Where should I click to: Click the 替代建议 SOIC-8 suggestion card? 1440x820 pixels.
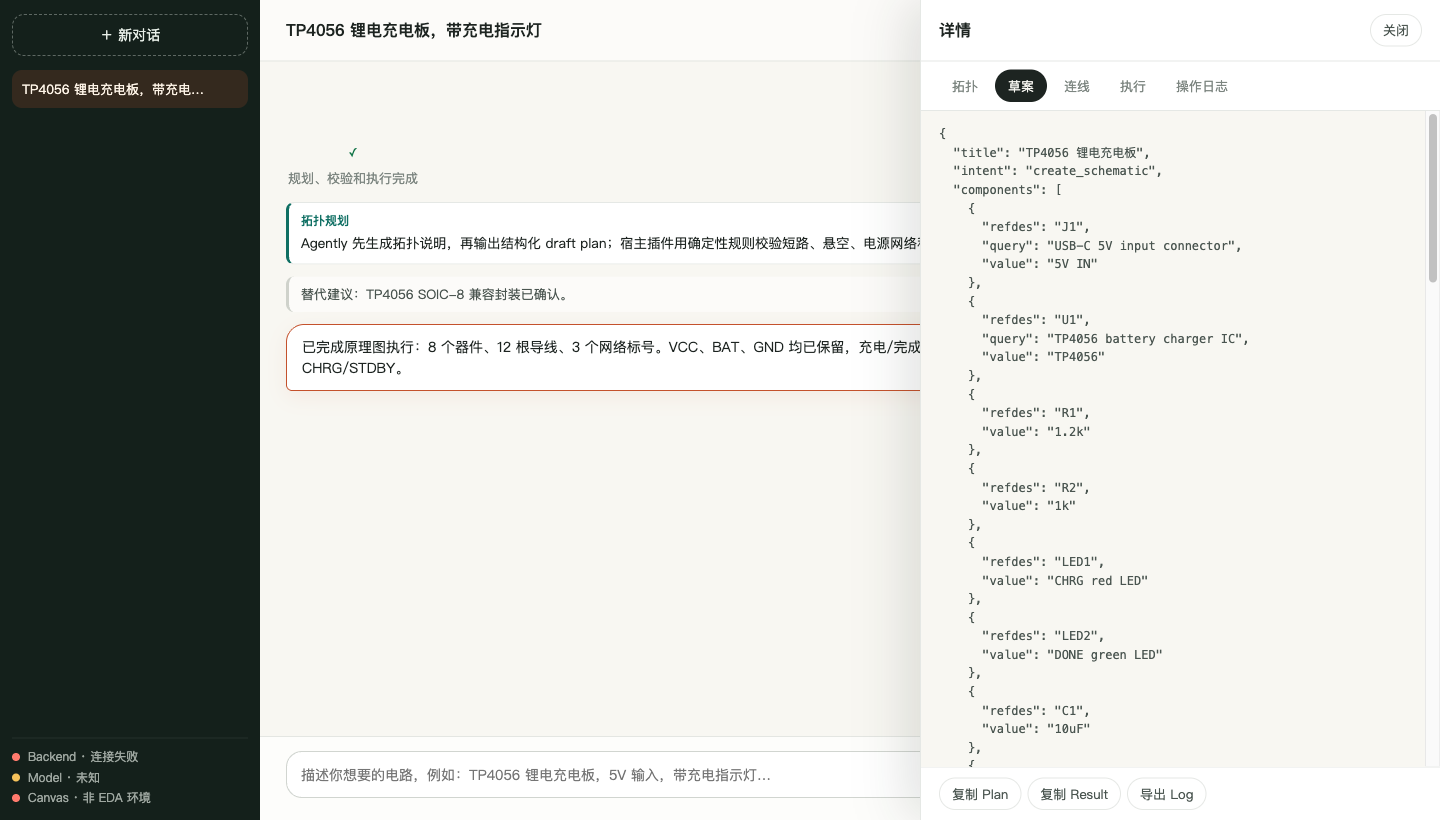[603, 295]
